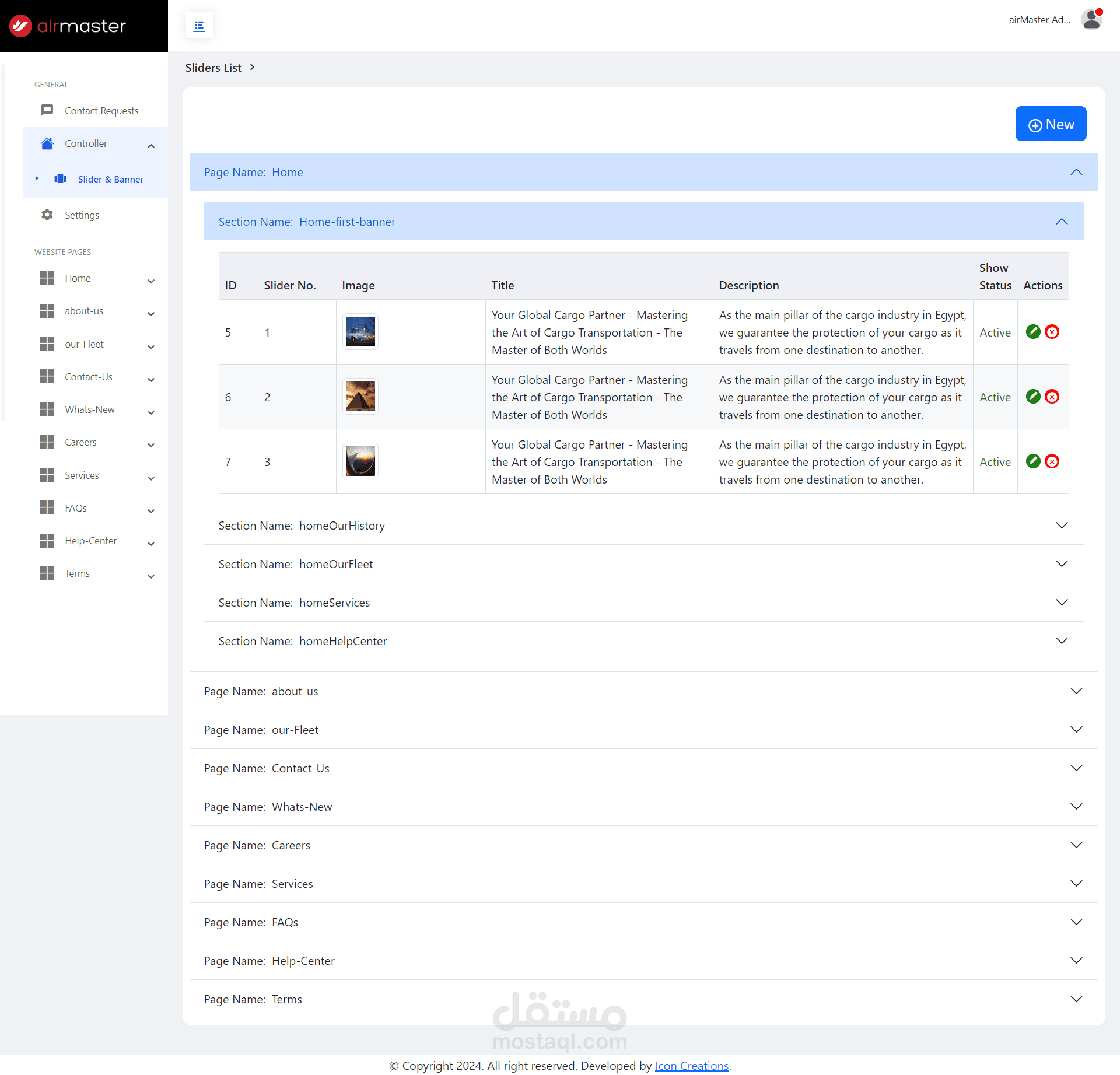Collapse the Controller sidebar menu
The image size is (1120, 1075).
(151, 146)
